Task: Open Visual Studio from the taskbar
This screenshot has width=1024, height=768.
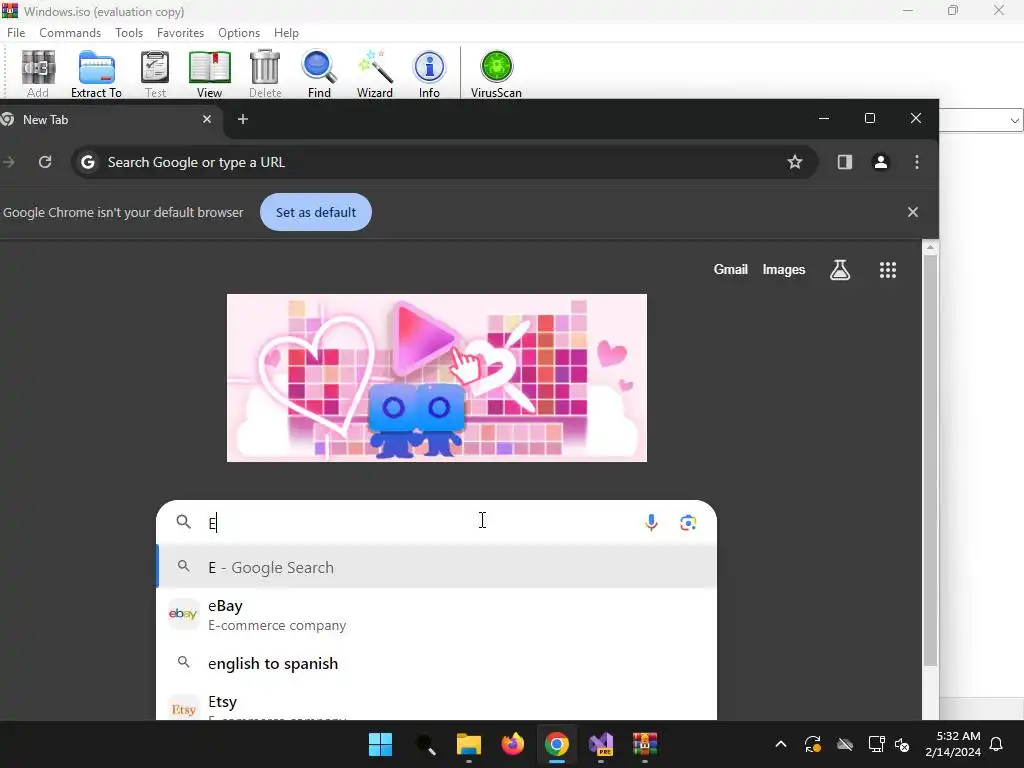Action: pyautogui.click(x=601, y=744)
